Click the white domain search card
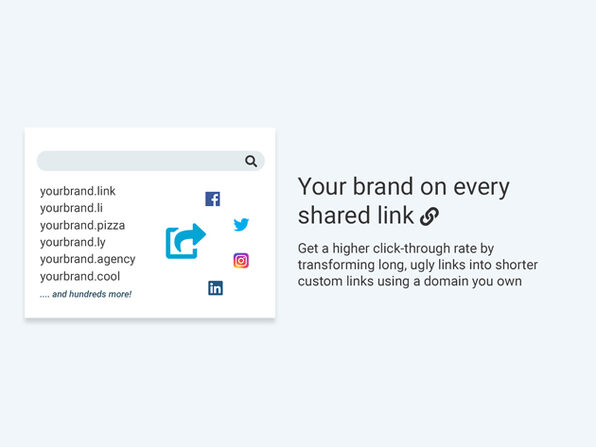The image size is (596, 447). [x=150, y=223]
